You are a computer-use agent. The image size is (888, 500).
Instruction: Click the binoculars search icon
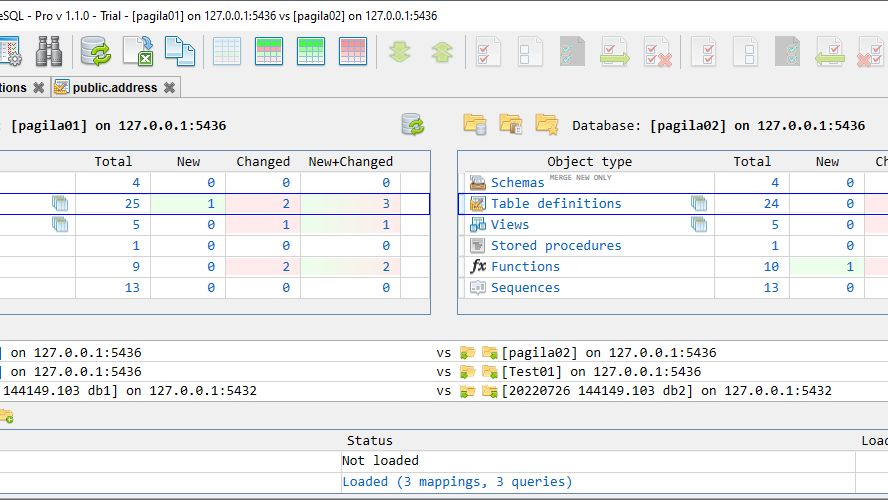tap(49, 52)
